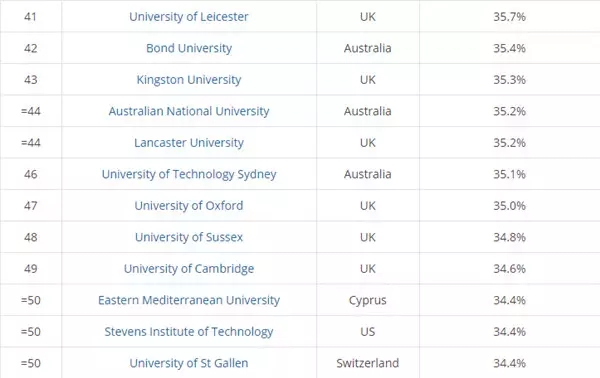
Task: Open University of Technology Sydney link
Action: [x=189, y=174]
